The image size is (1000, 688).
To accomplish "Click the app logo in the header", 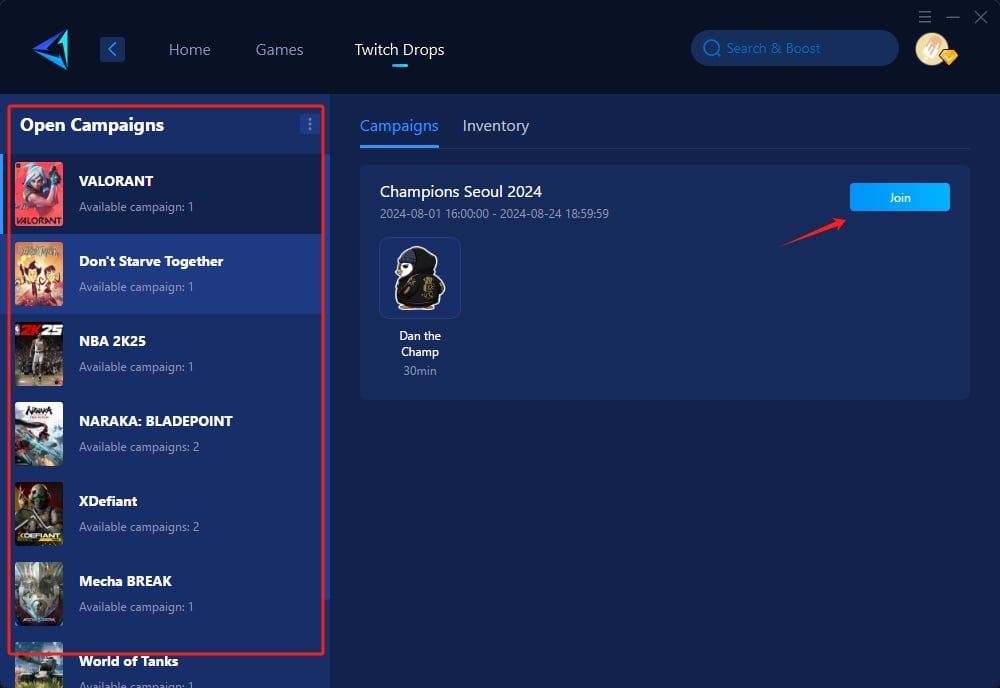I will click(52, 49).
